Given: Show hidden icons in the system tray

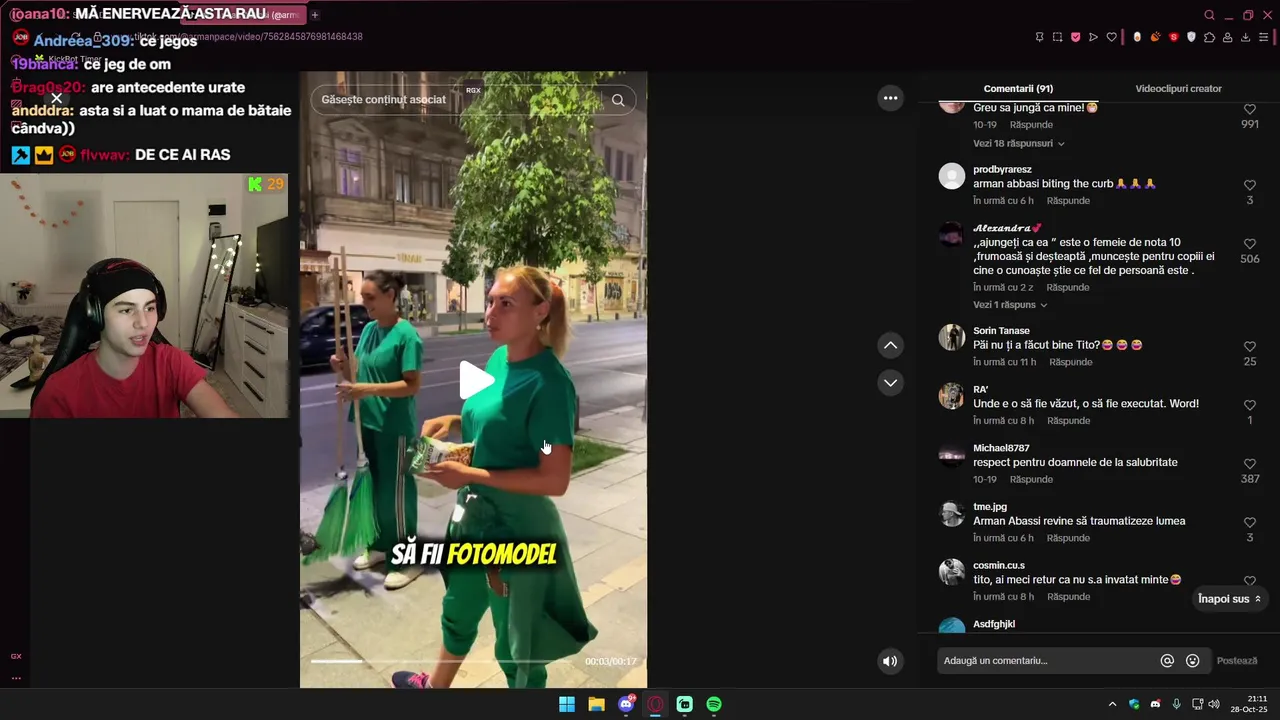Looking at the screenshot, I should [1112, 704].
